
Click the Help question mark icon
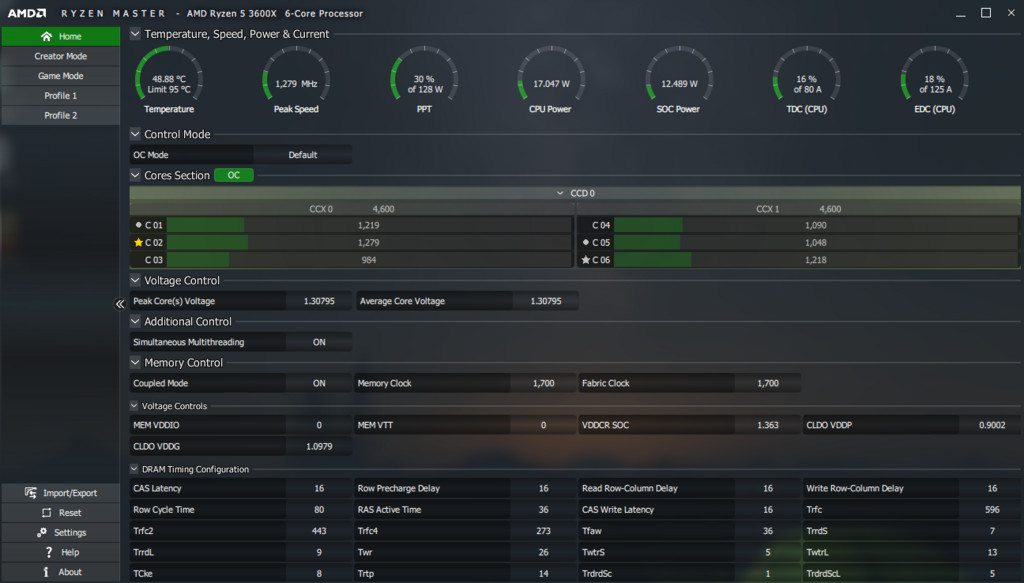point(48,552)
